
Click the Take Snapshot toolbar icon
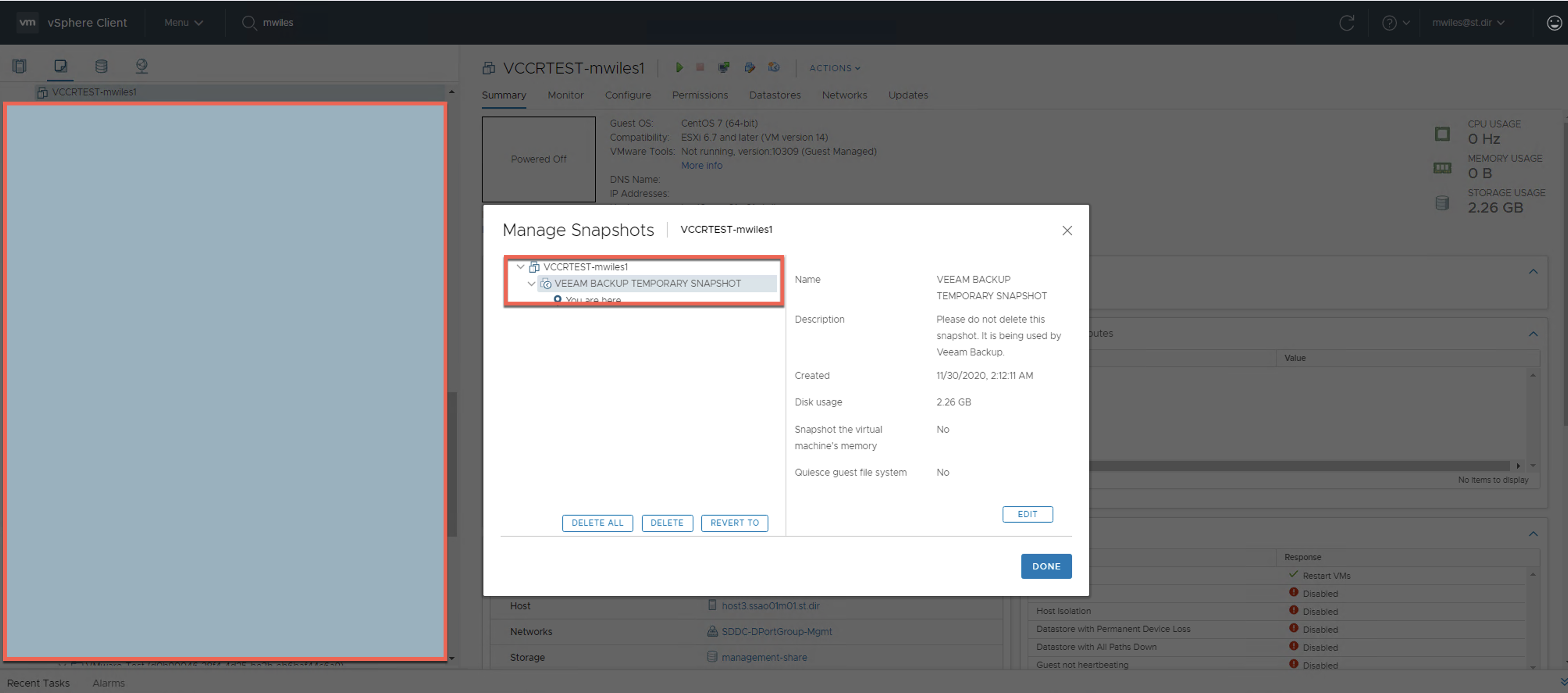click(773, 68)
